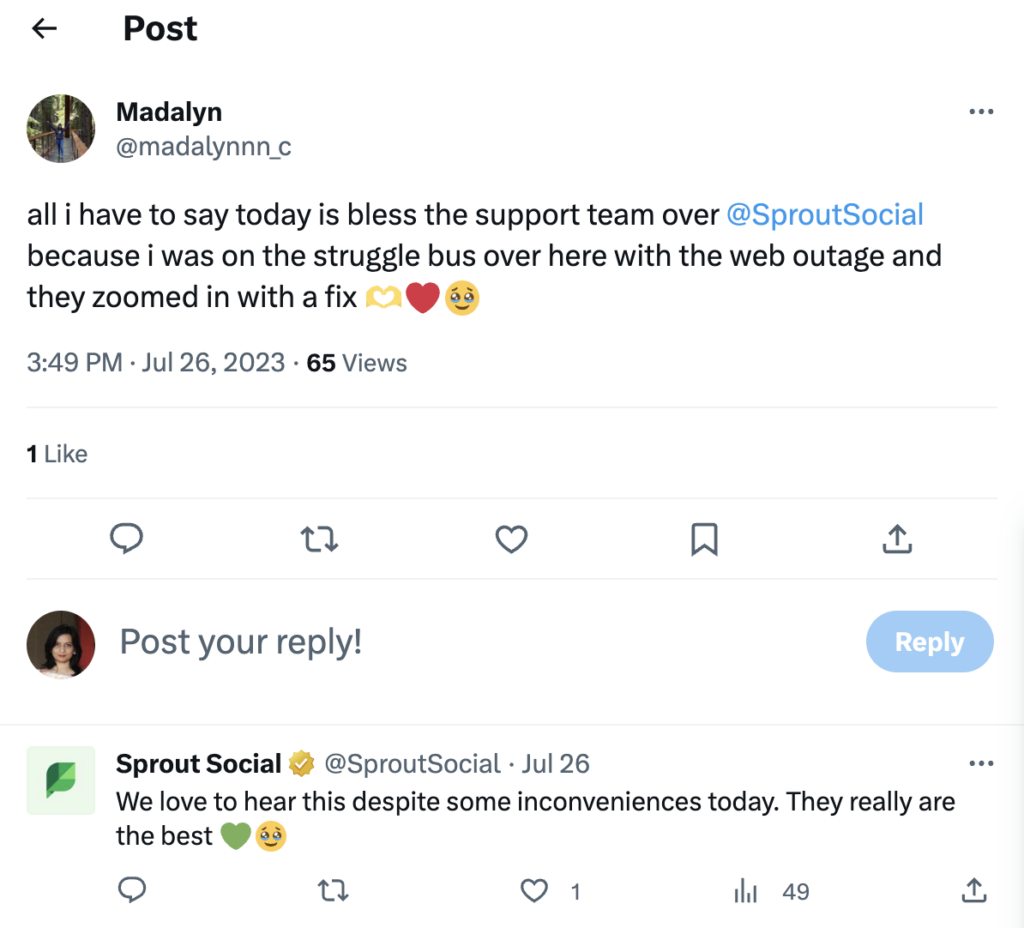This screenshot has width=1024, height=928.
Task: Reply to Sprout Social's comment
Action: (x=131, y=890)
